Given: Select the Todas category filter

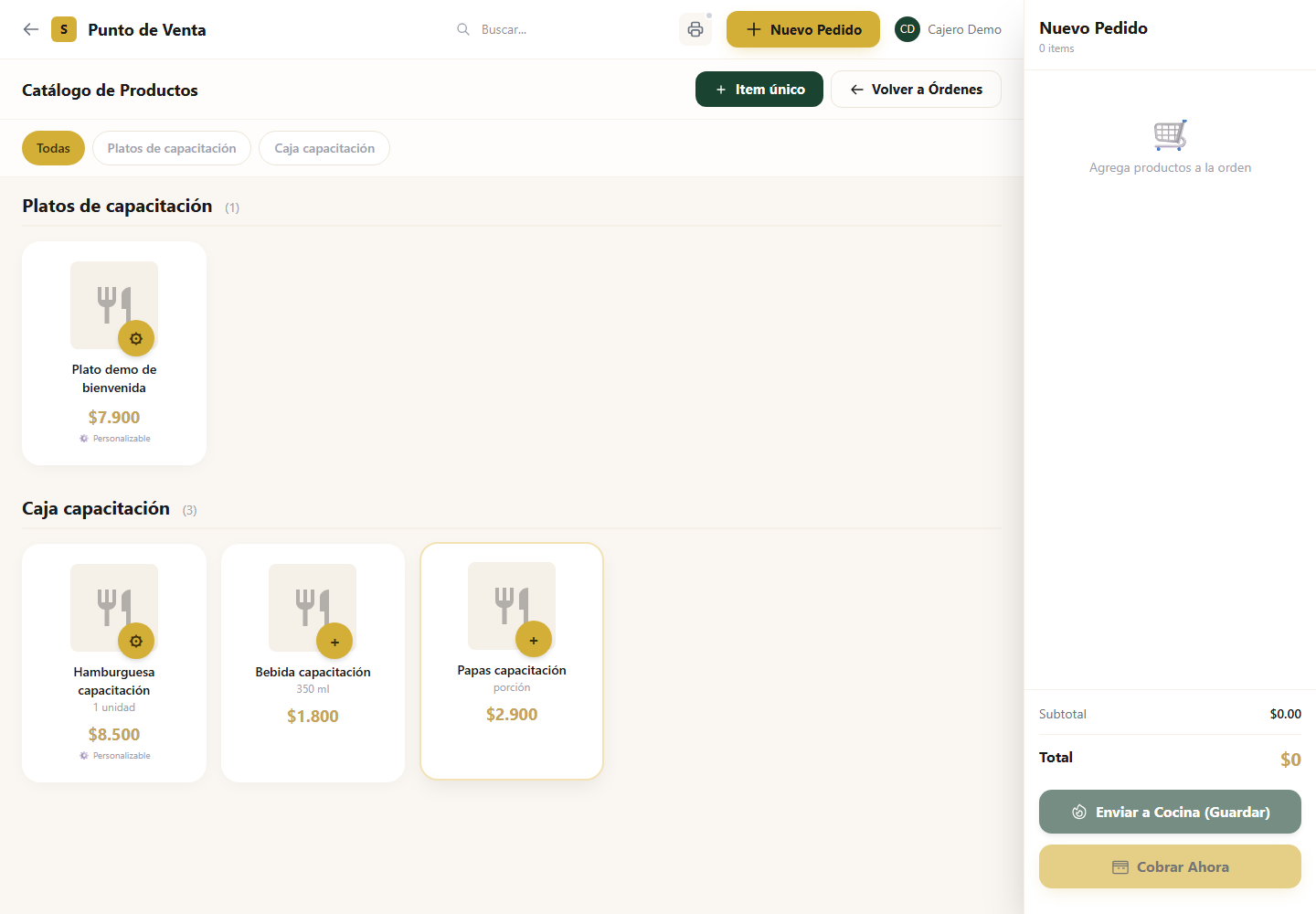Looking at the screenshot, I should [53, 148].
